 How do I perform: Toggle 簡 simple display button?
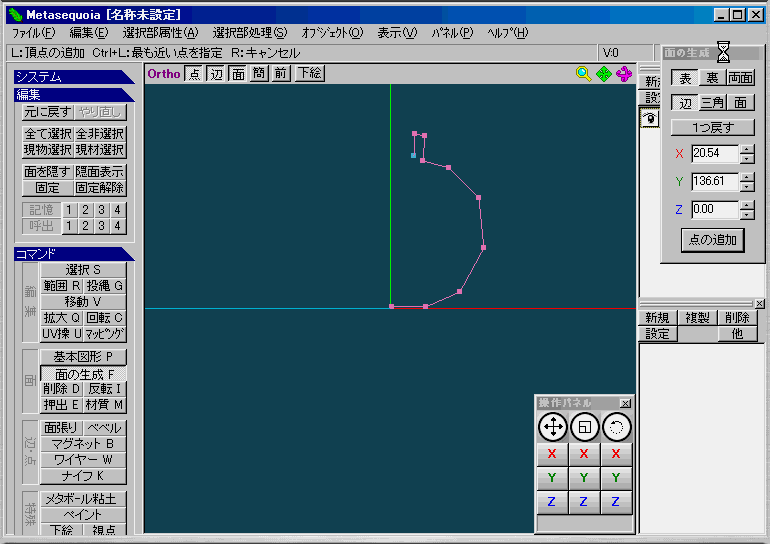(x=259, y=74)
